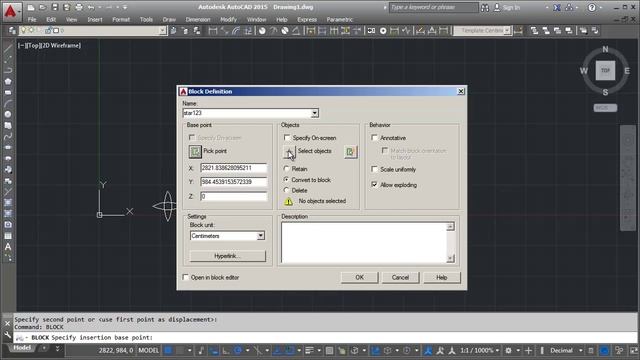Click the command line customize wrench icon
The height and width of the screenshot is (360, 640).
[7, 335]
